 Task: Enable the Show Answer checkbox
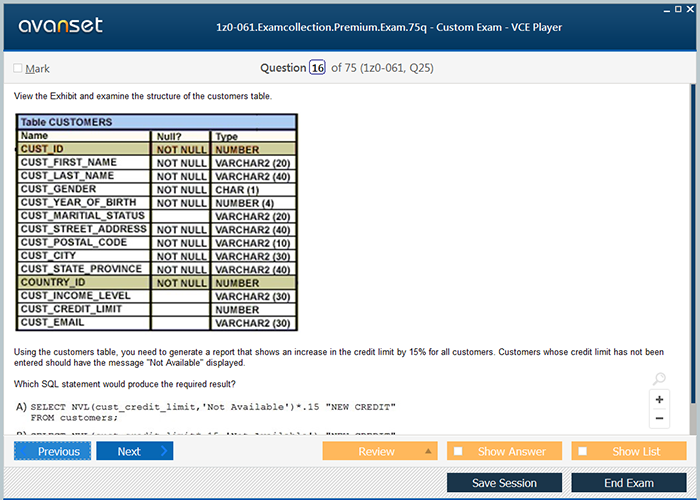click(x=459, y=451)
